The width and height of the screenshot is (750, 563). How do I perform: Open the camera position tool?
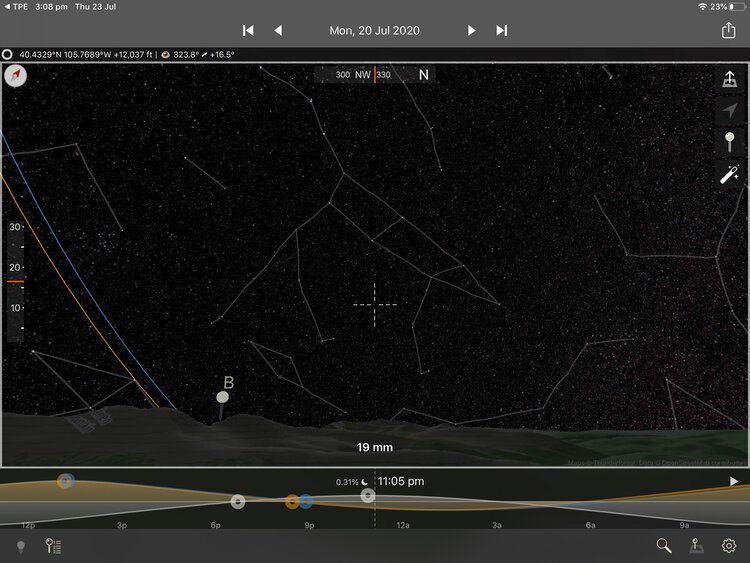point(730,81)
